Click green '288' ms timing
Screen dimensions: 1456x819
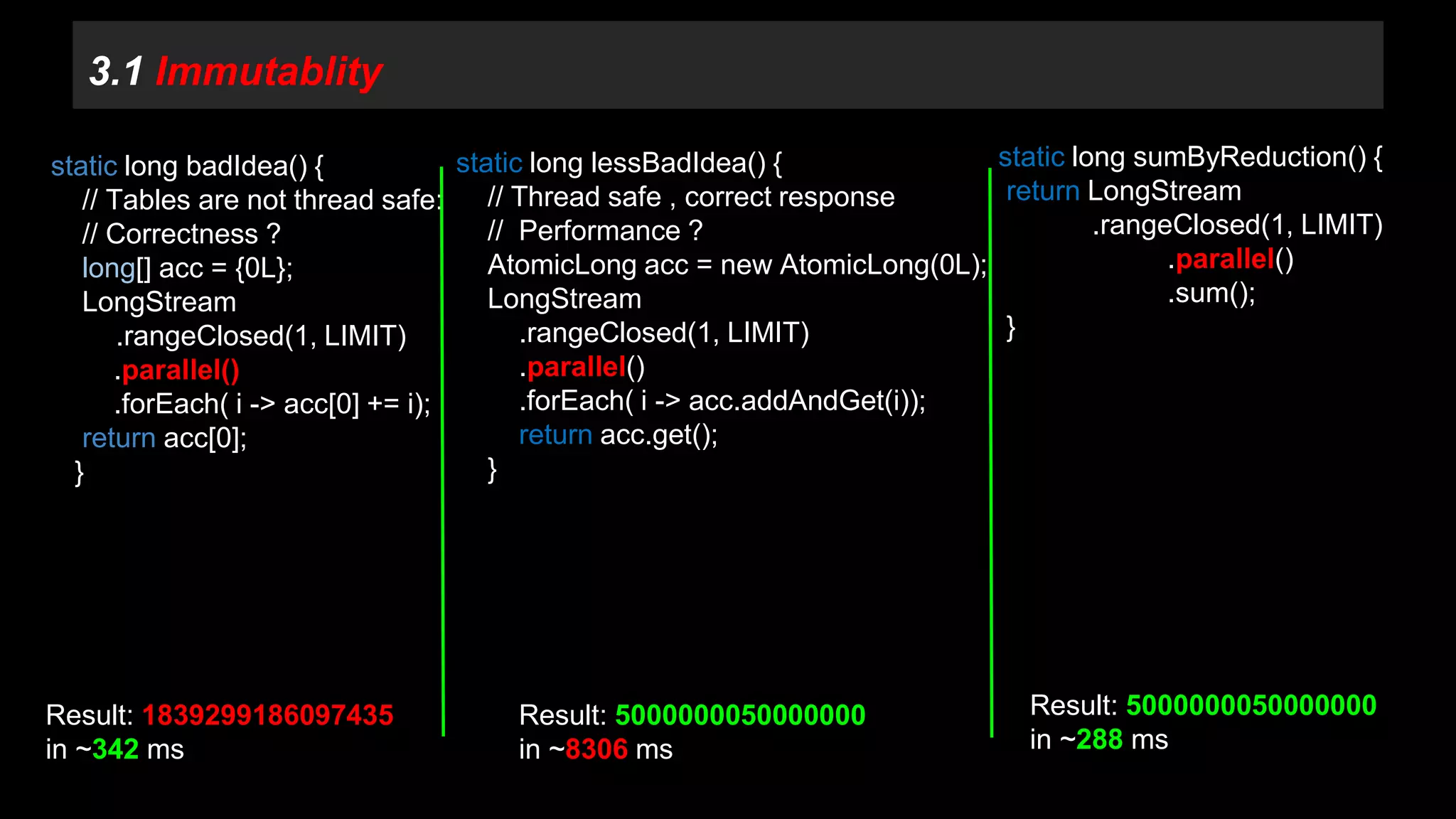pos(1099,739)
